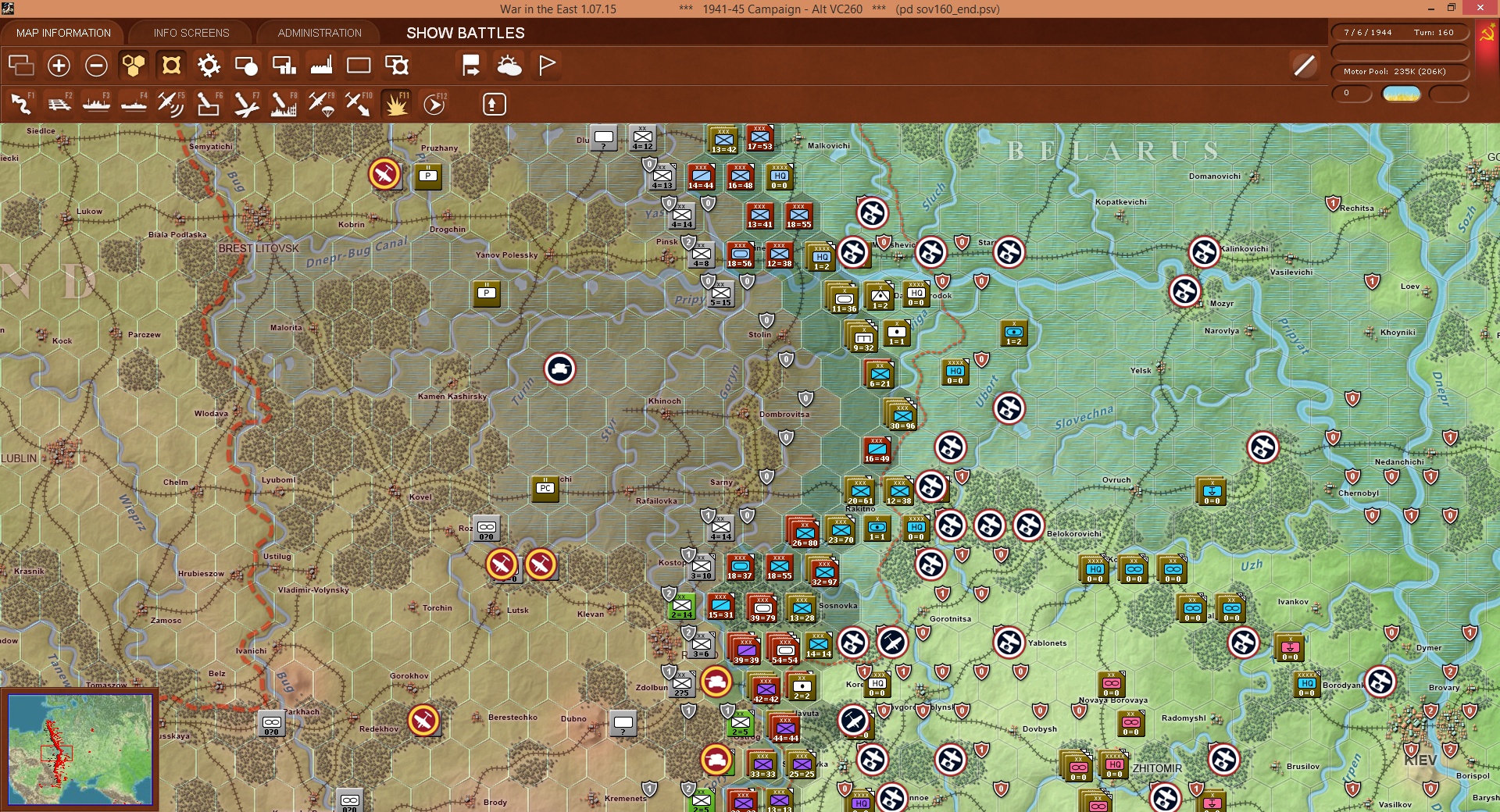Click the Motor Pool 235K readout

pos(1400,72)
